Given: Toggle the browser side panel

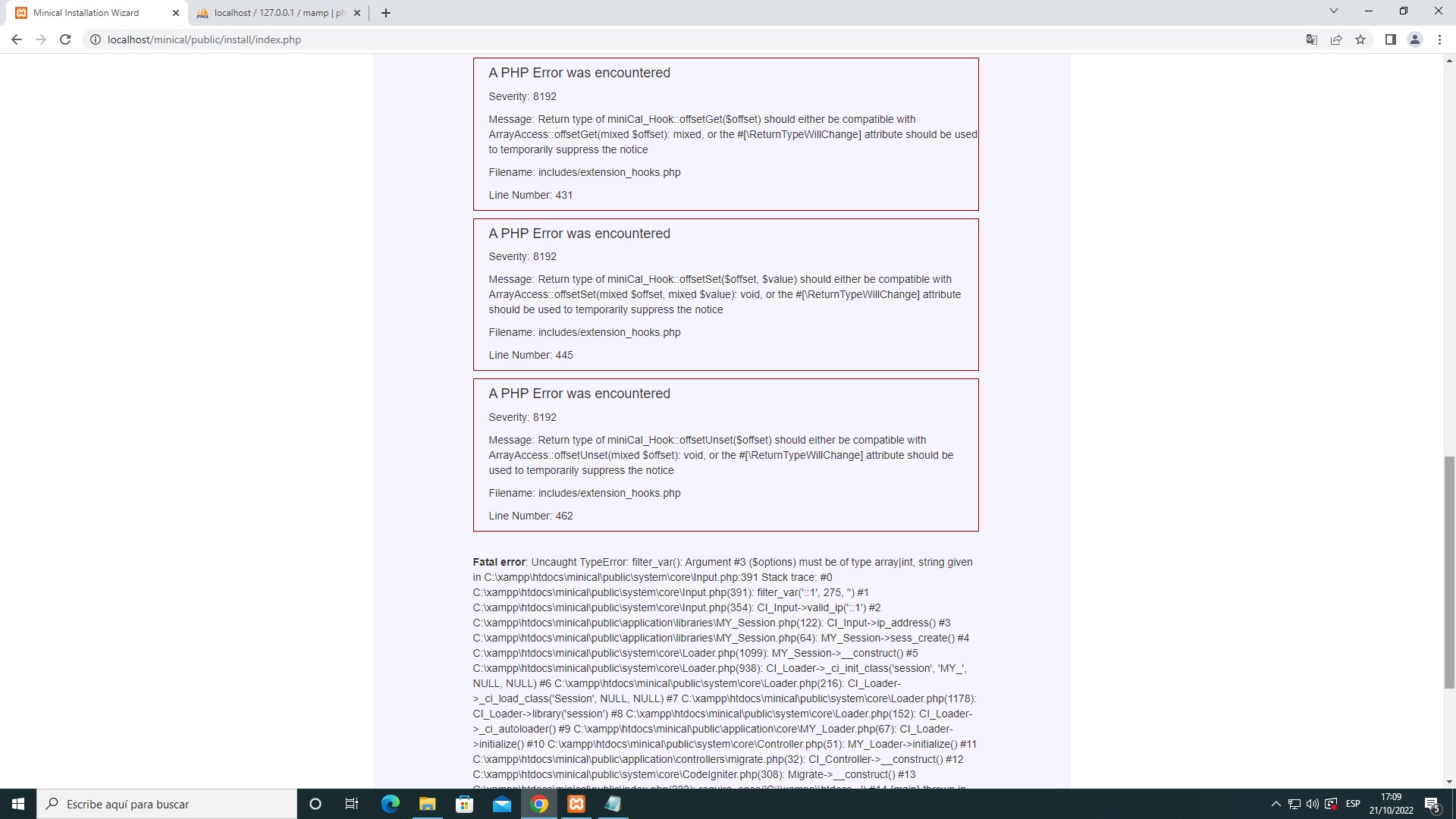Looking at the screenshot, I should coord(1391,39).
